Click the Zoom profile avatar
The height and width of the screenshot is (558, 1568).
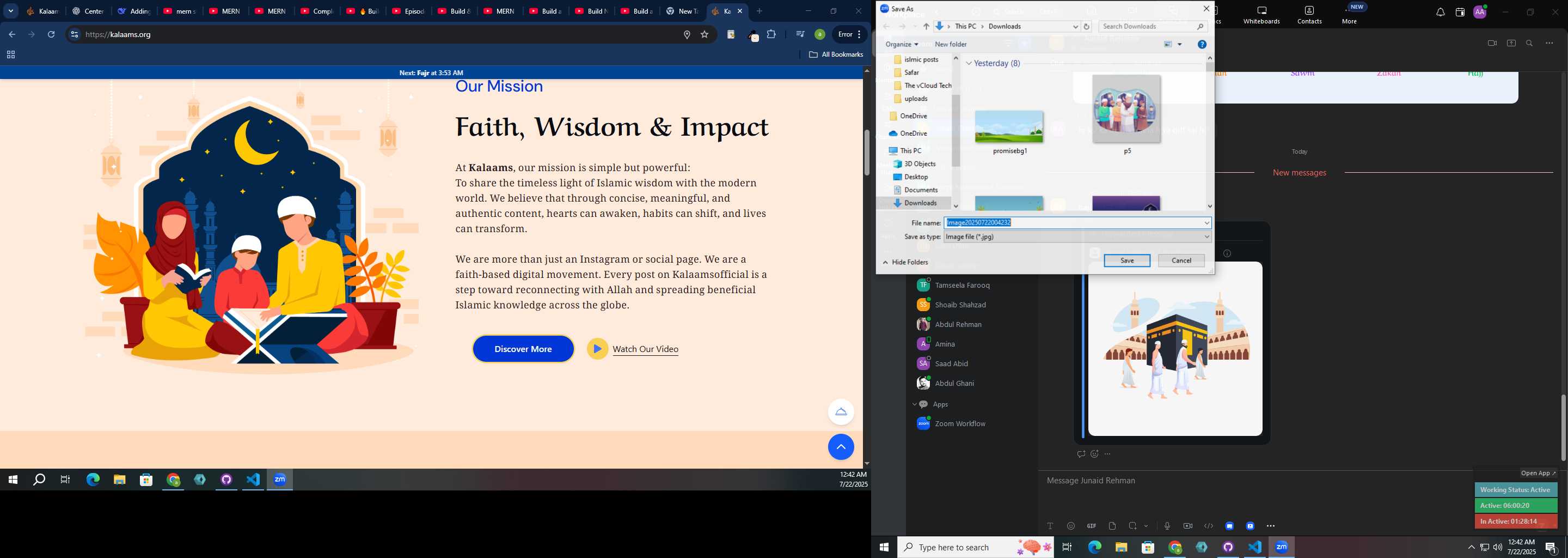coord(1479,12)
